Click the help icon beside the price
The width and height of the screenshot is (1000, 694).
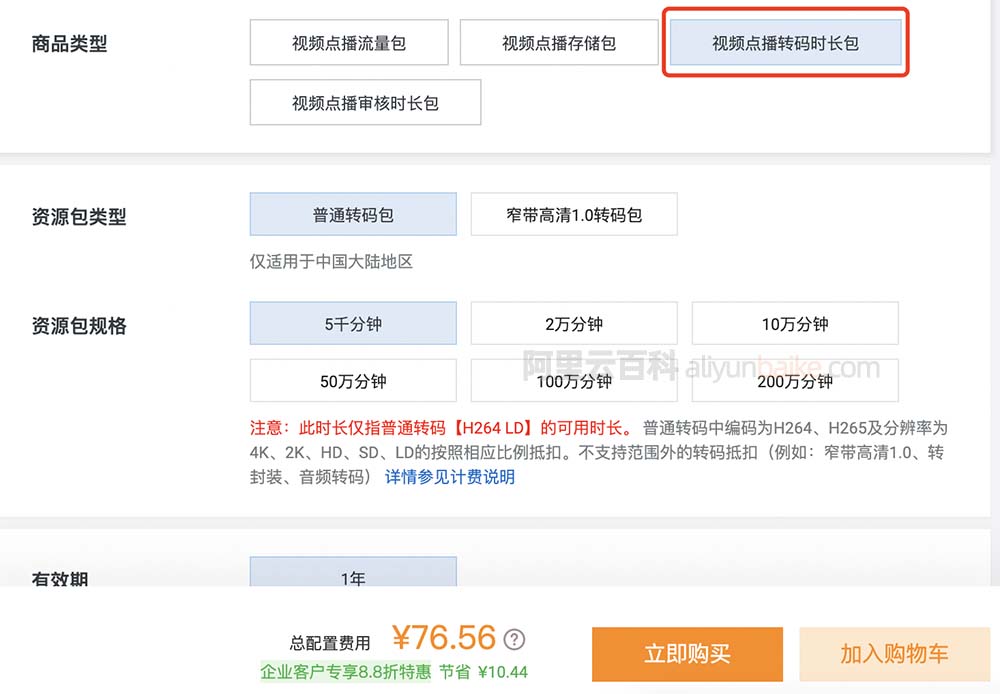coord(514,640)
